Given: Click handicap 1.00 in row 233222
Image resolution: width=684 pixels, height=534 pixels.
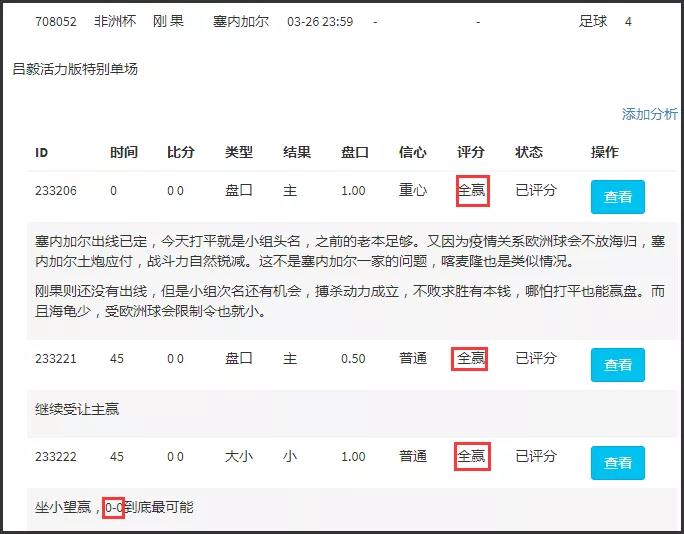Looking at the screenshot, I should 353,457.
